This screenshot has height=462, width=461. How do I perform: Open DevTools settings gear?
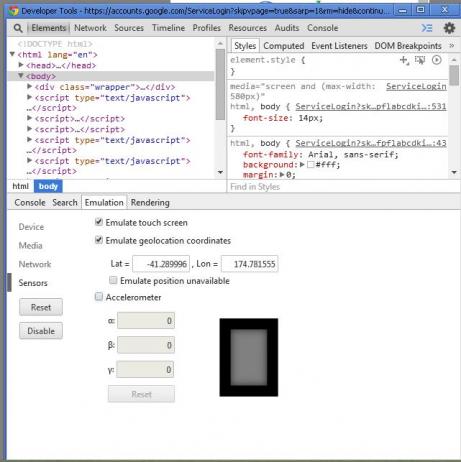point(449,28)
